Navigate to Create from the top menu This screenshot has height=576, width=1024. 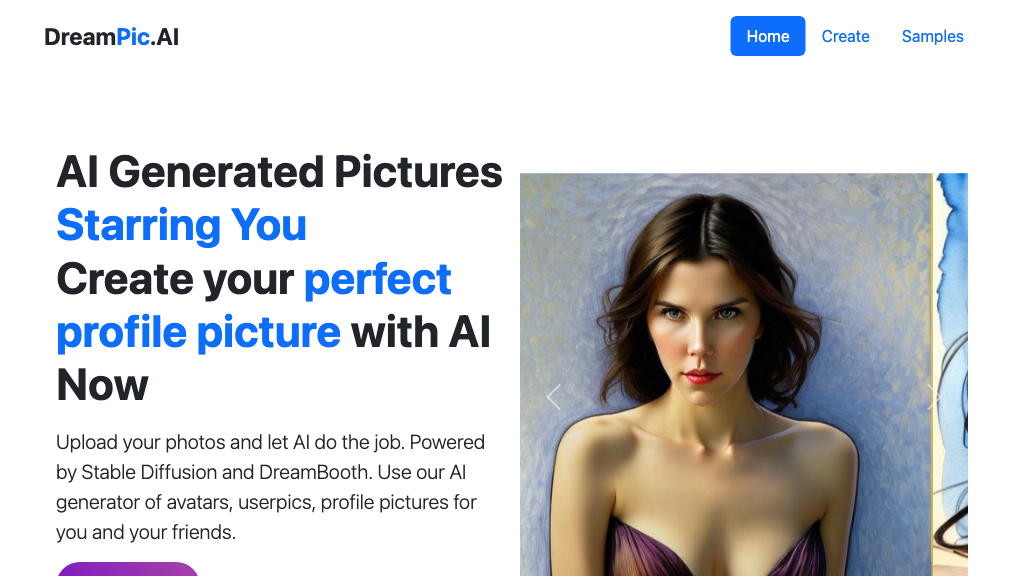coord(845,36)
